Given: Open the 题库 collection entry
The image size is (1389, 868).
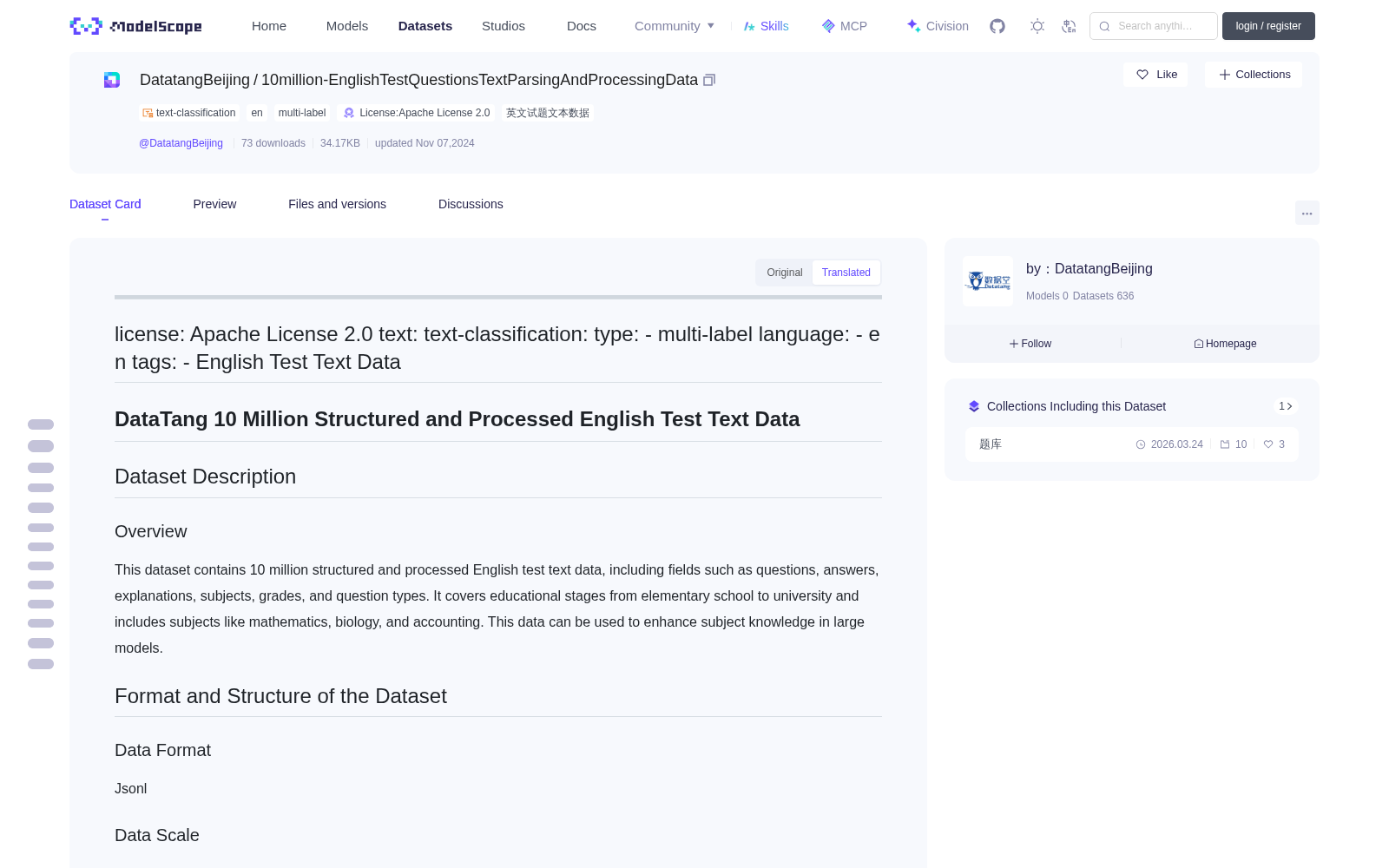Looking at the screenshot, I should (x=1132, y=444).
